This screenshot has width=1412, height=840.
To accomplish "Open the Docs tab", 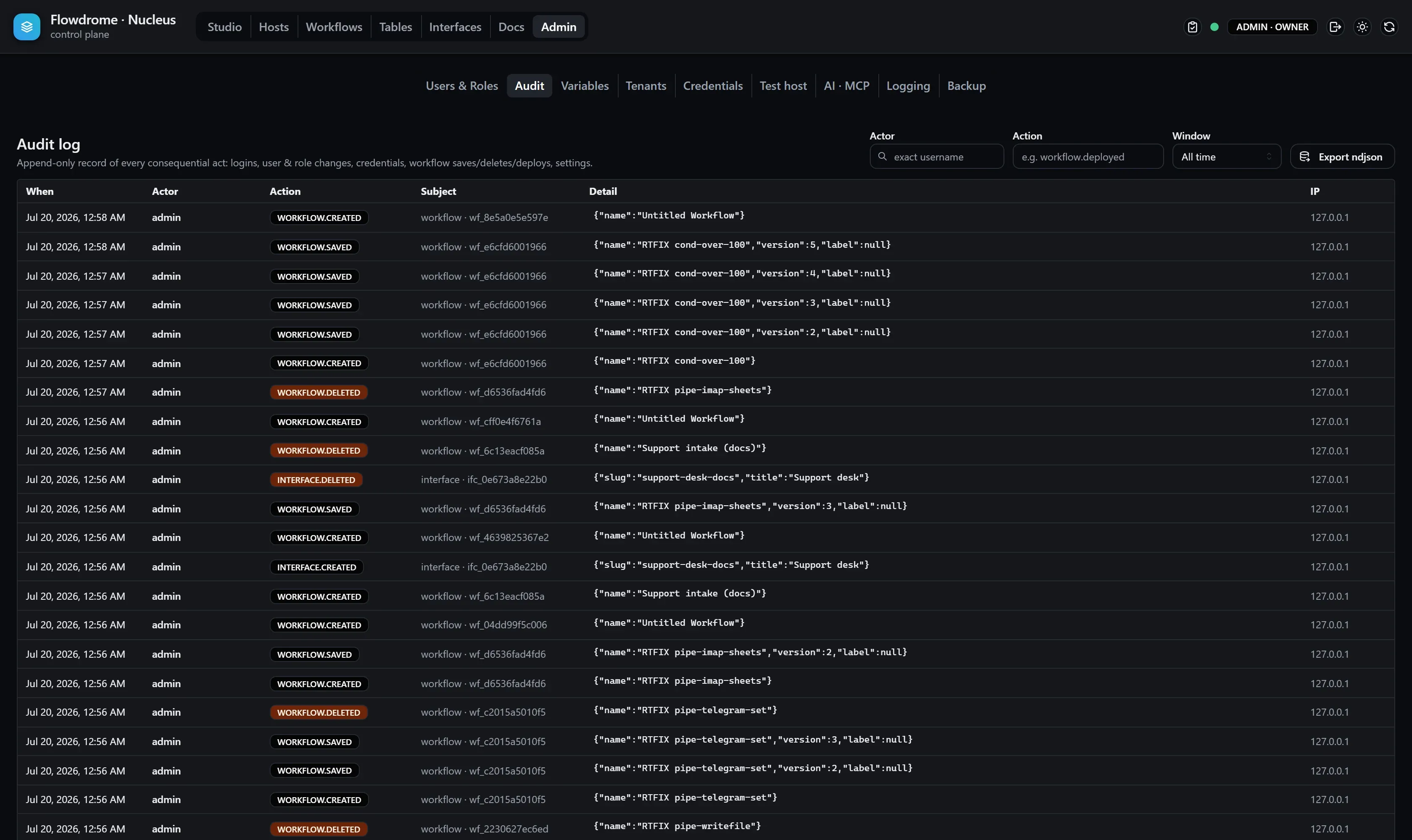I will (x=511, y=26).
